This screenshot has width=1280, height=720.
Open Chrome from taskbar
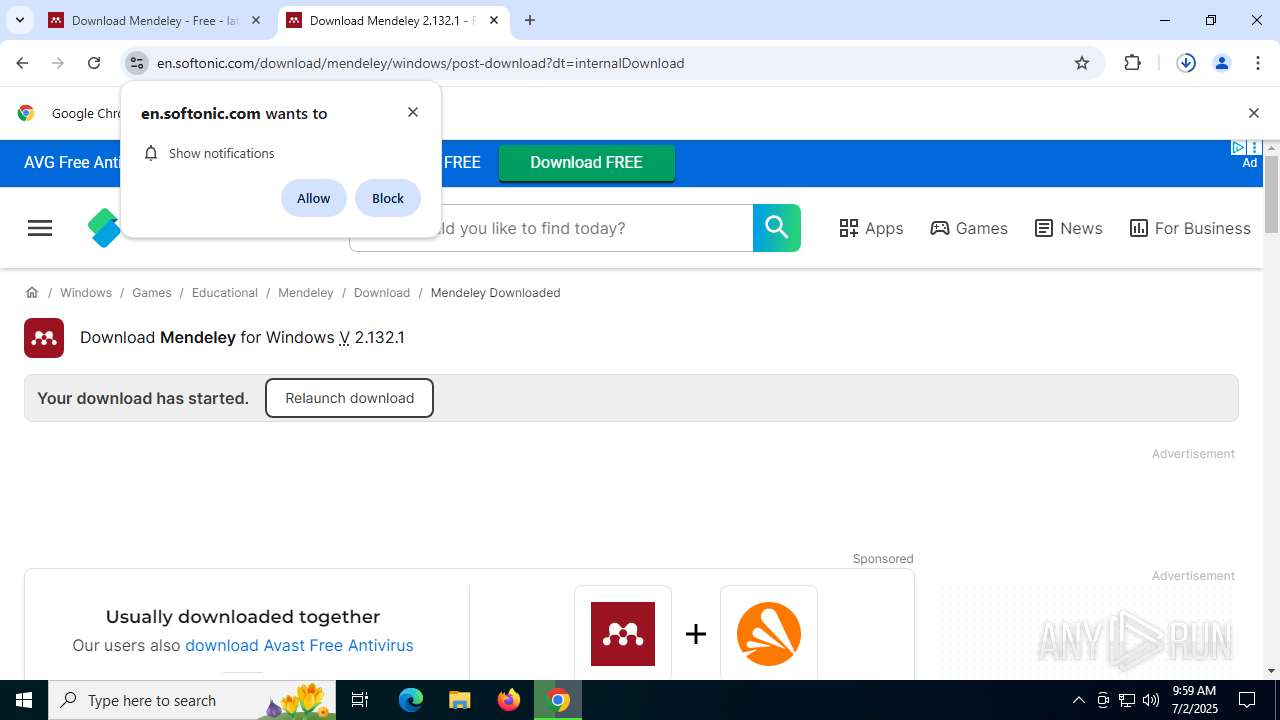point(559,700)
